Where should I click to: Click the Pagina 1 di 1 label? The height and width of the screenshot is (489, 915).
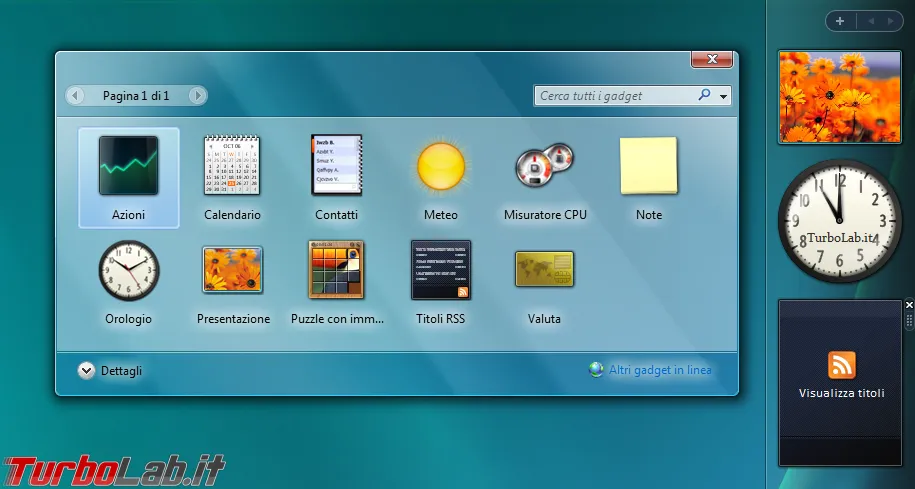click(x=136, y=96)
